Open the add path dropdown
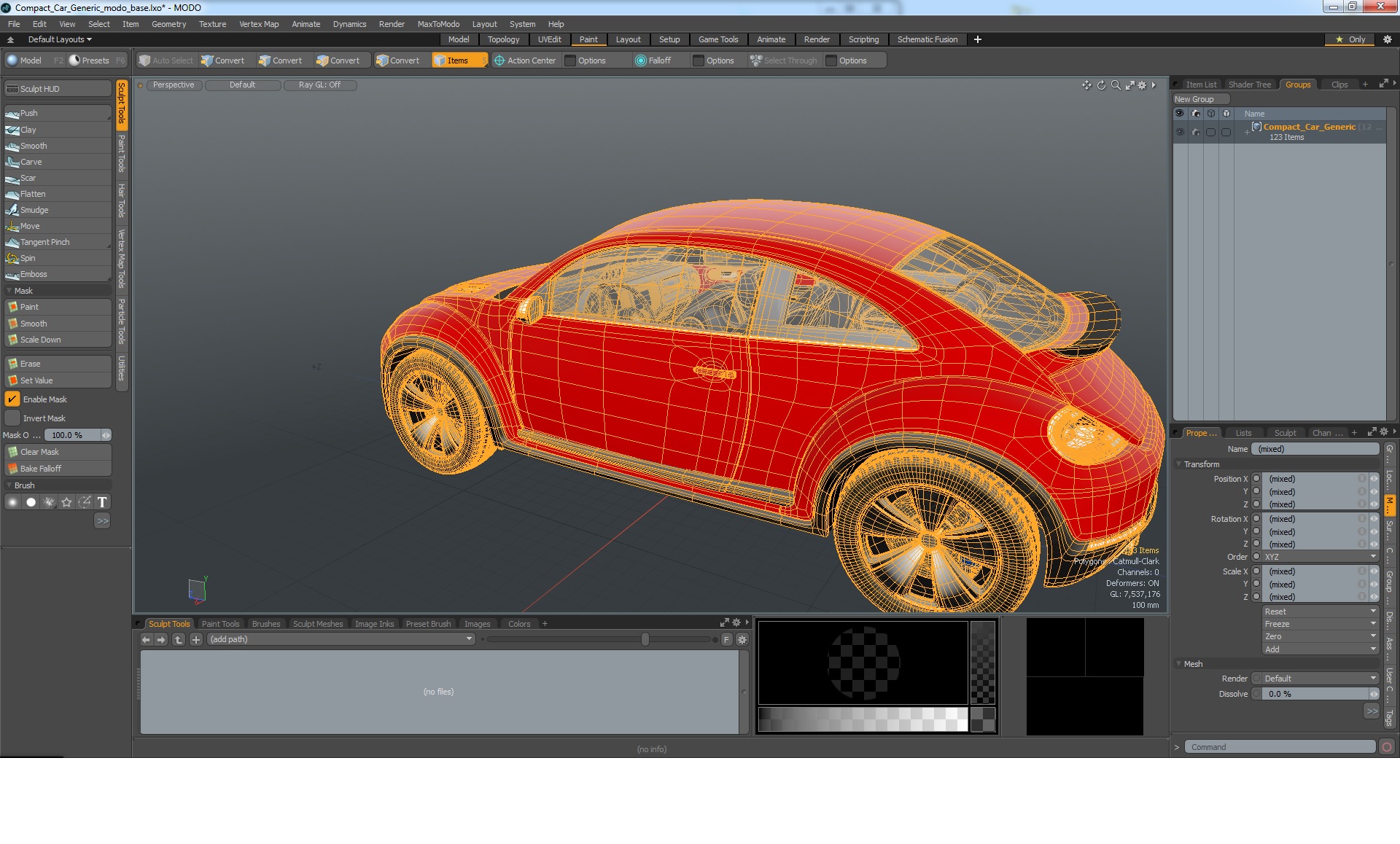This screenshot has width=1400, height=844. [x=341, y=639]
